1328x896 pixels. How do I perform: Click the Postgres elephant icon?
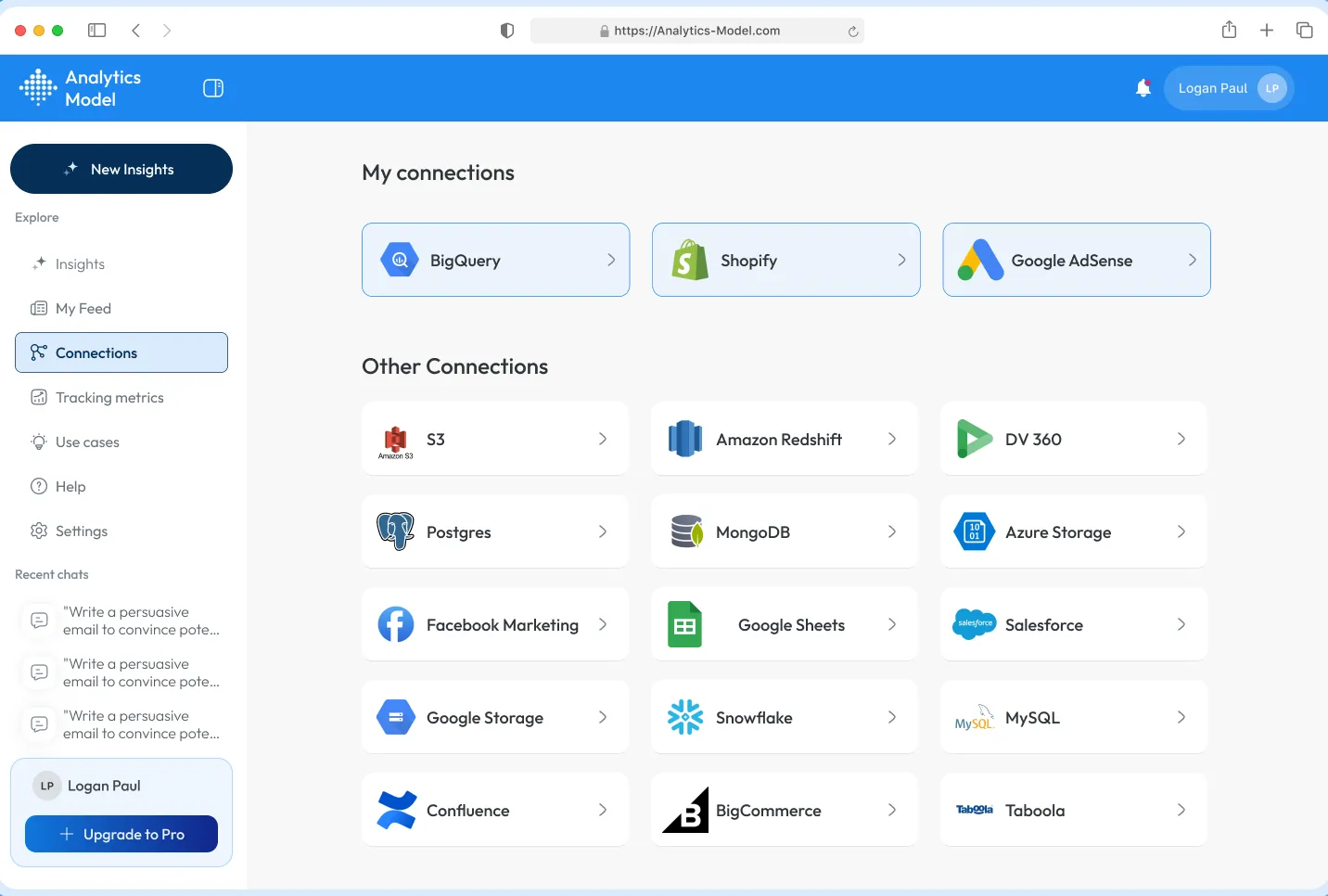pyautogui.click(x=396, y=531)
